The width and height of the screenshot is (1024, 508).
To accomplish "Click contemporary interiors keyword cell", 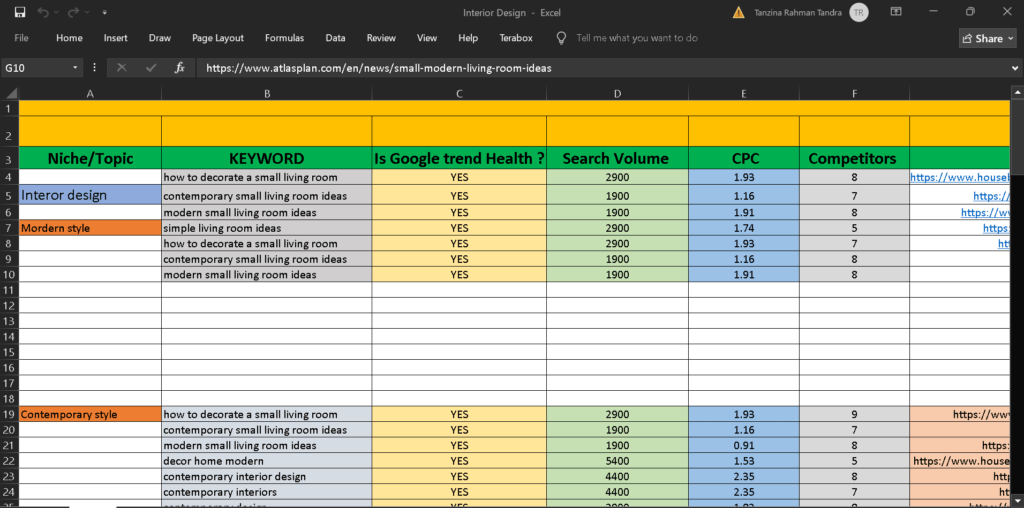I will tap(266, 492).
